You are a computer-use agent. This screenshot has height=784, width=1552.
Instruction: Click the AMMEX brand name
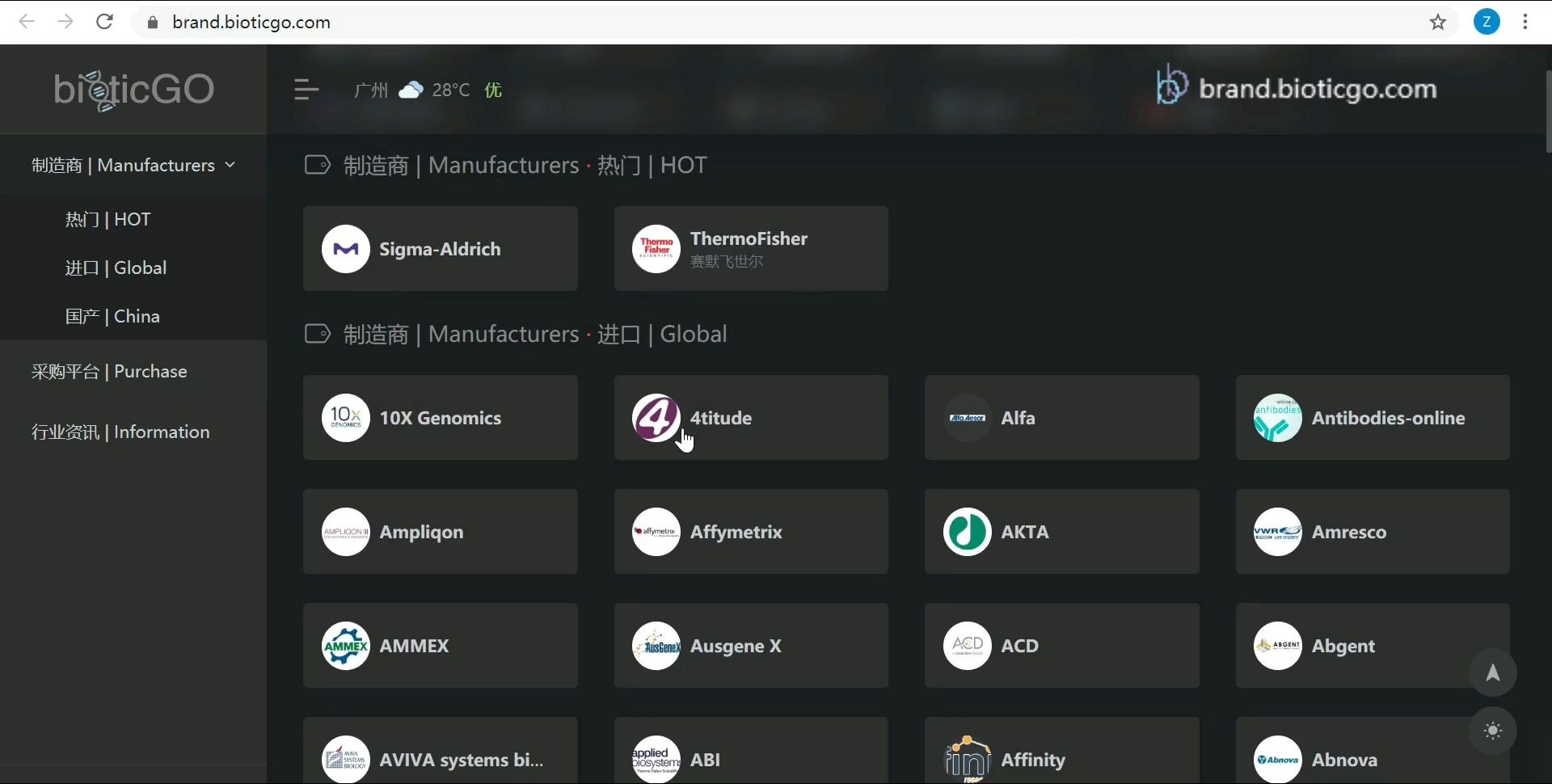tap(415, 646)
